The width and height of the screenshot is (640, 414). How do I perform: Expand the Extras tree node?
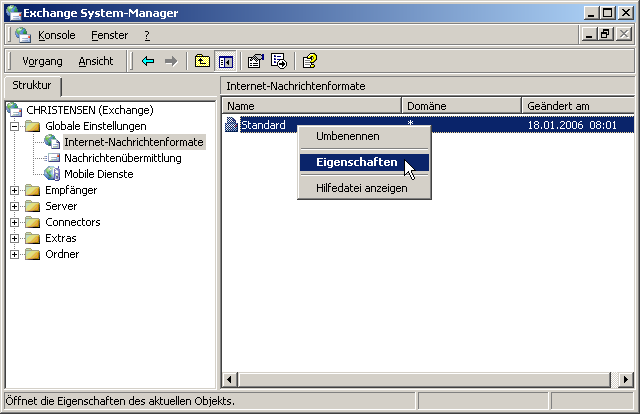pyautogui.click(x=14, y=238)
